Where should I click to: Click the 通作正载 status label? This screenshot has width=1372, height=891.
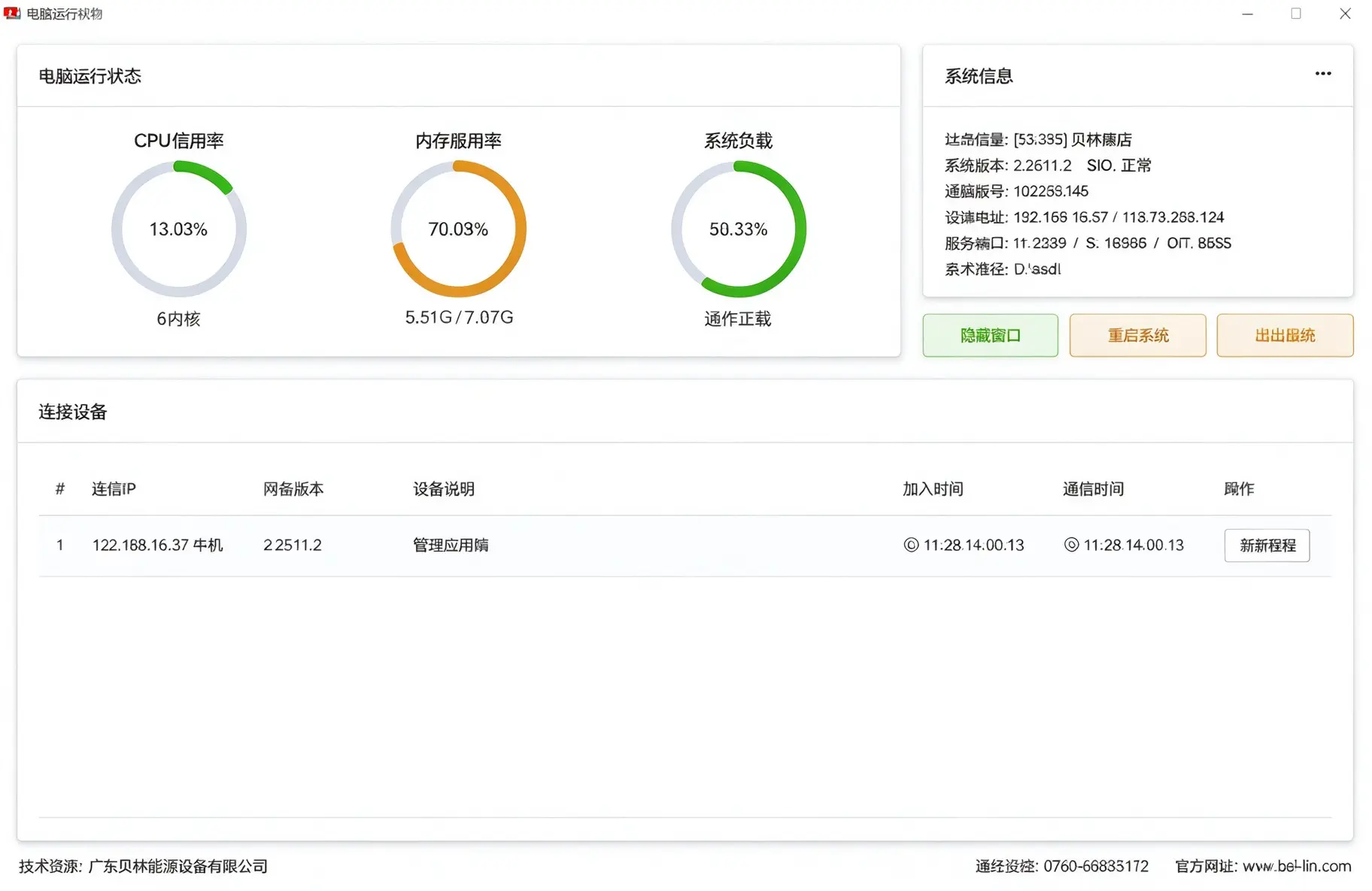(x=738, y=319)
